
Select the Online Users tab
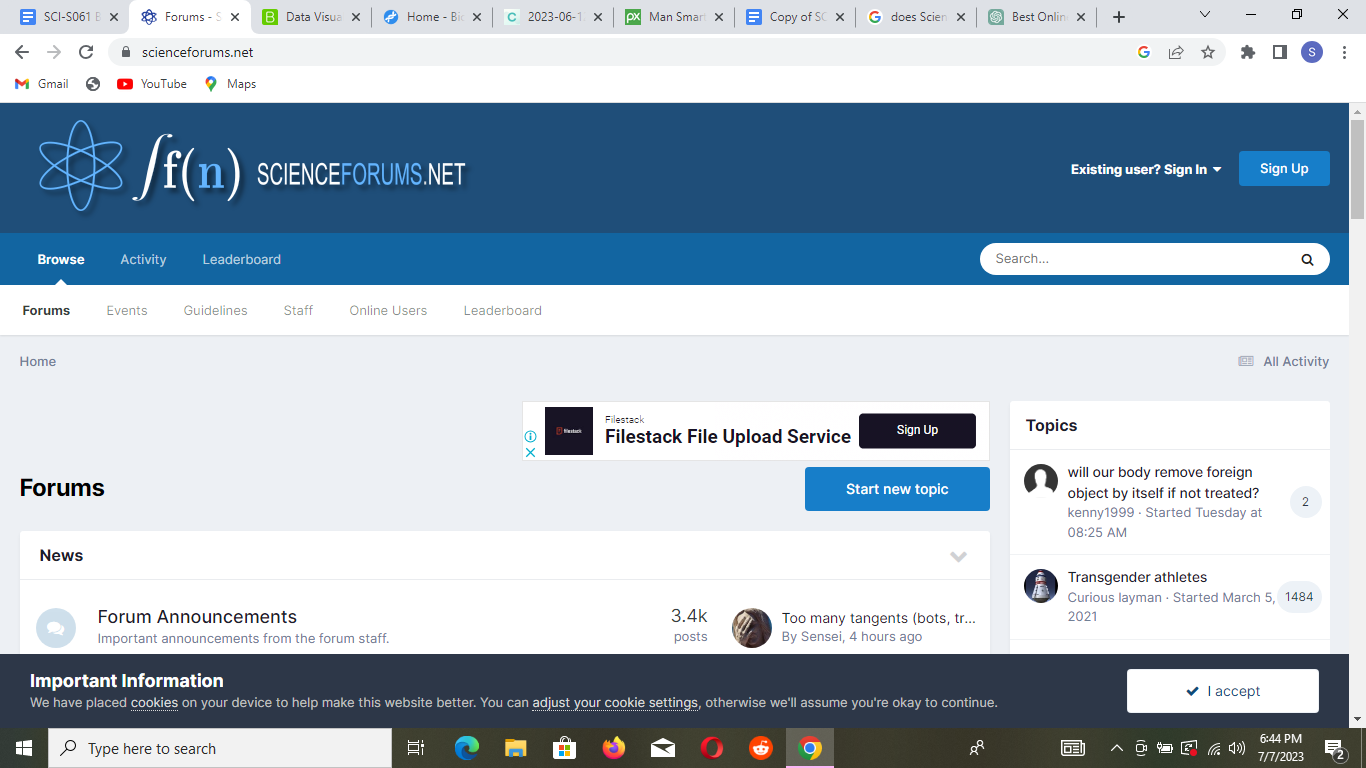[x=388, y=311]
